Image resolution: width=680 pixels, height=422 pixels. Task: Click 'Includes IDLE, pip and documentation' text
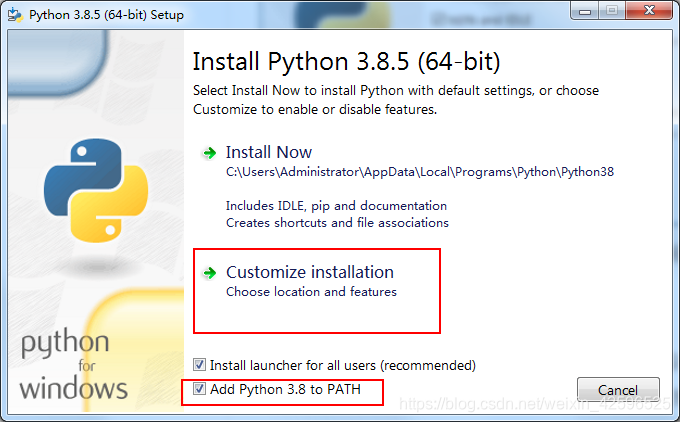point(336,206)
